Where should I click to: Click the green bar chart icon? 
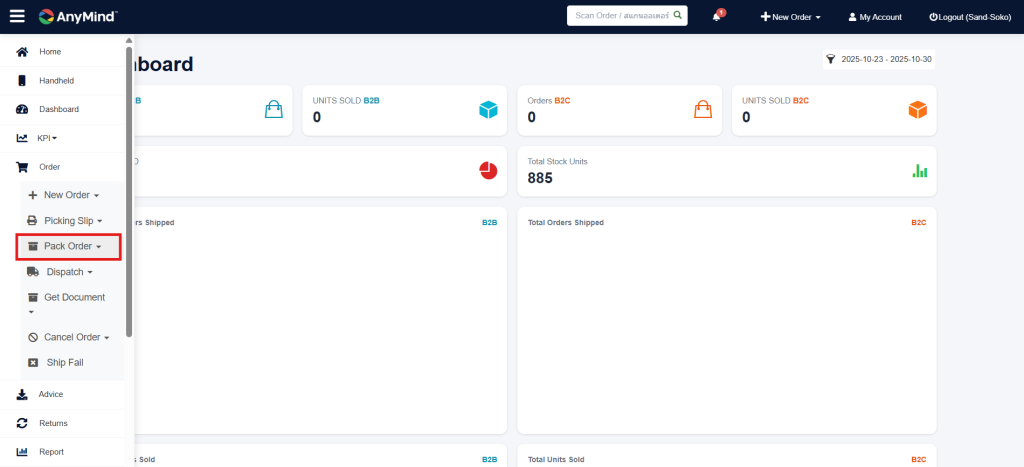(x=919, y=171)
